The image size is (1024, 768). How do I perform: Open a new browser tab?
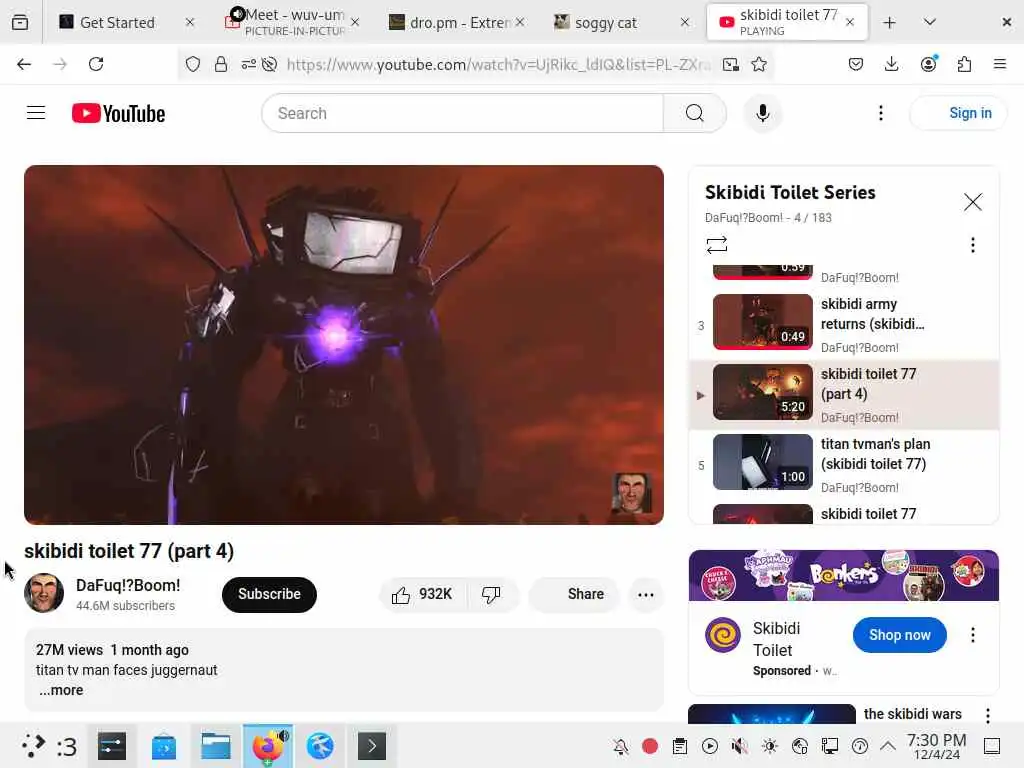coord(889,23)
